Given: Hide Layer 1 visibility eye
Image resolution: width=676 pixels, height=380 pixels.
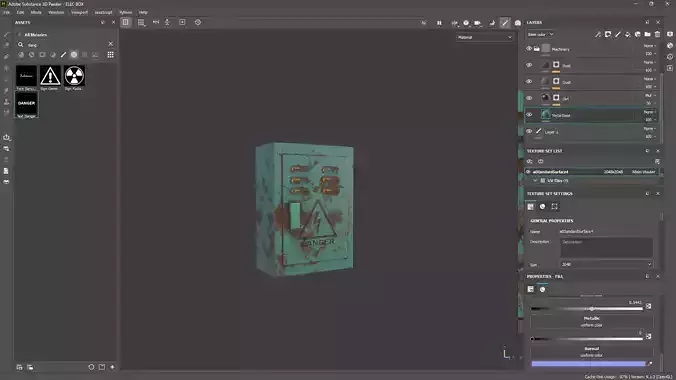Looking at the screenshot, I should click(x=529, y=131).
